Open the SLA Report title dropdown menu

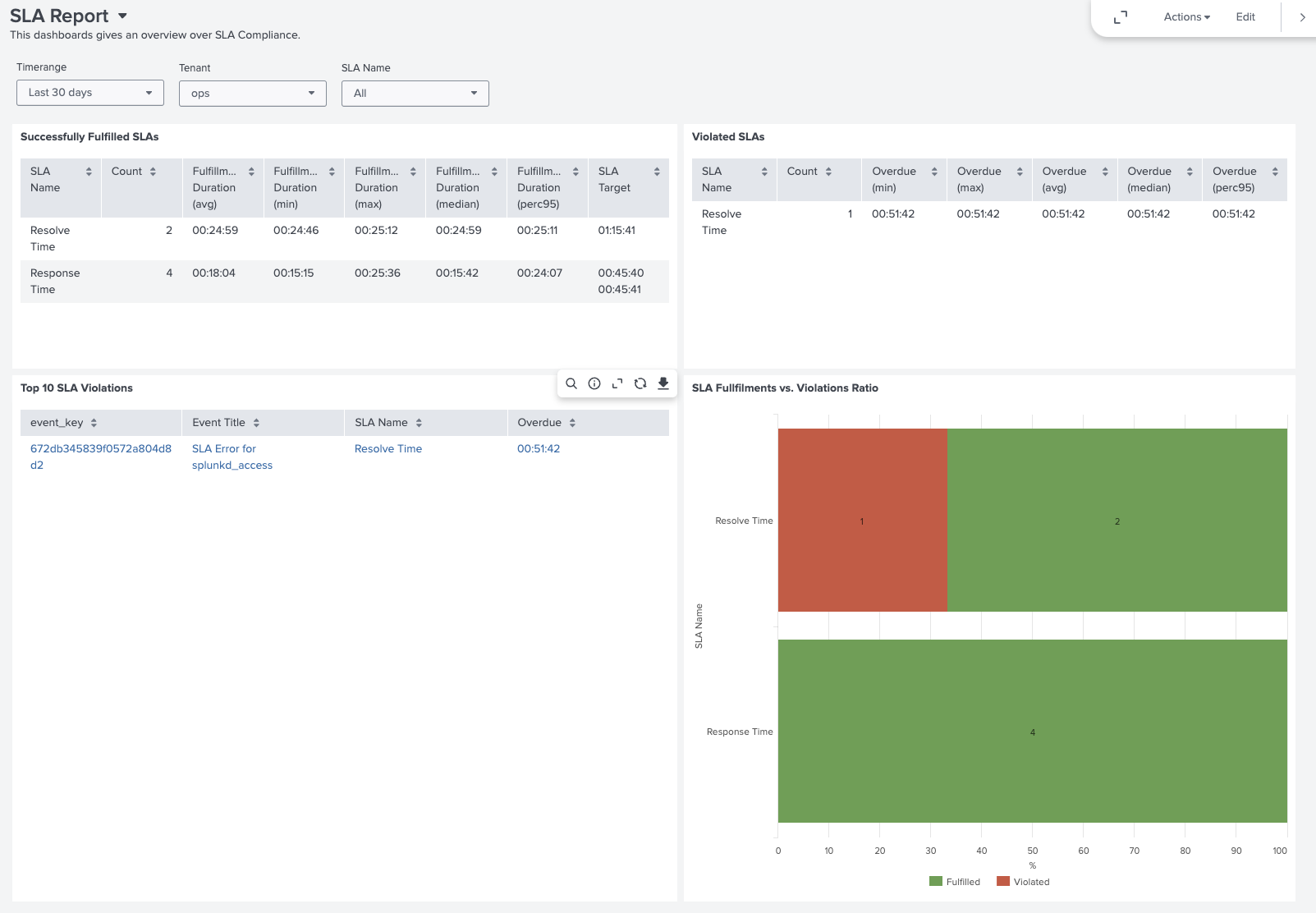pyautogui.click(x=122, y=16)
